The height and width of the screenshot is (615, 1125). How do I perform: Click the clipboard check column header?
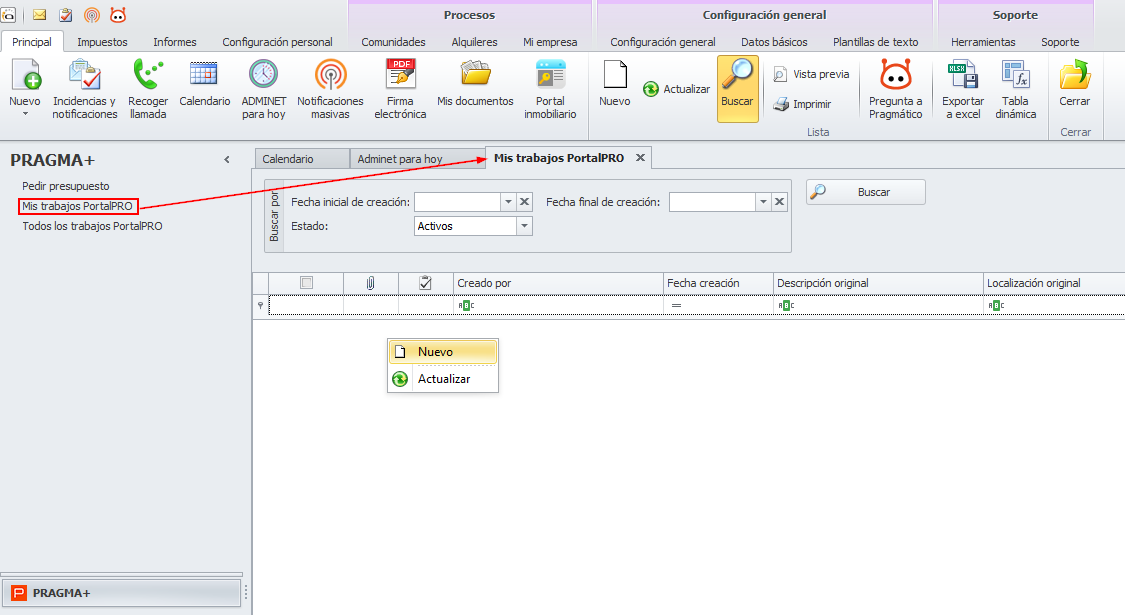(425, 283)
